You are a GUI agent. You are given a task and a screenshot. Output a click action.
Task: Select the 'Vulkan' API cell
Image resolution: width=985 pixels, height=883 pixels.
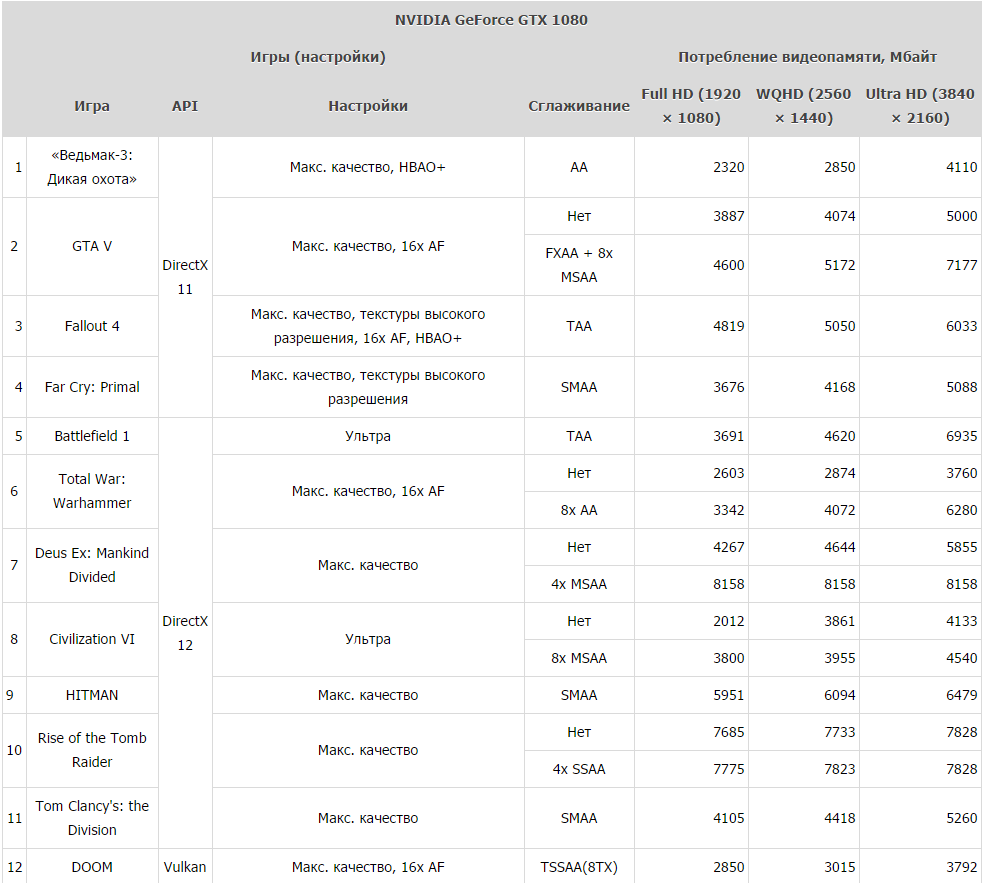pos(185,867)
